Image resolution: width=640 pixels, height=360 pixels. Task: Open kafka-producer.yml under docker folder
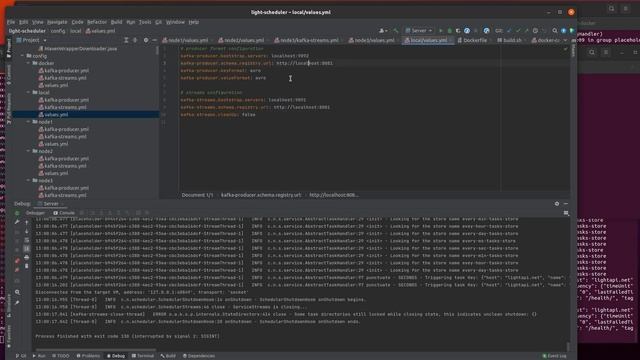[64, 71]
